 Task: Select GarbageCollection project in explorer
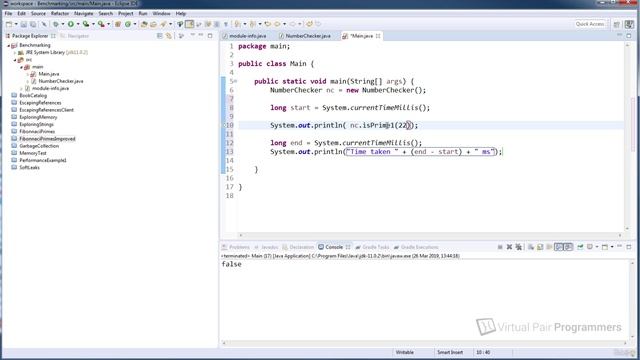tap(39, 146)
